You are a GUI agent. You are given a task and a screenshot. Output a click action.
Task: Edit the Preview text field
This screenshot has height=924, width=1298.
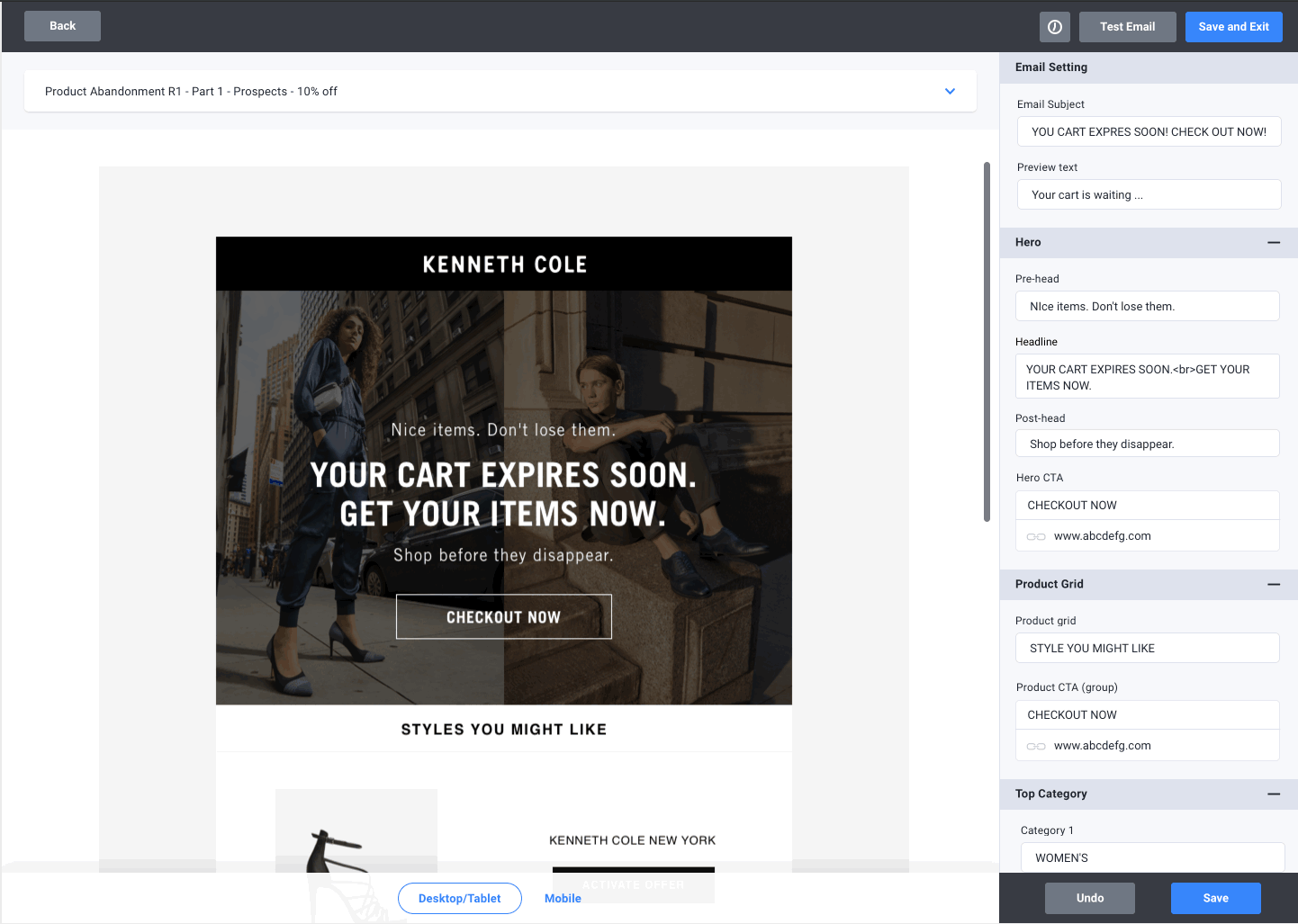[x=1149, y=195]
